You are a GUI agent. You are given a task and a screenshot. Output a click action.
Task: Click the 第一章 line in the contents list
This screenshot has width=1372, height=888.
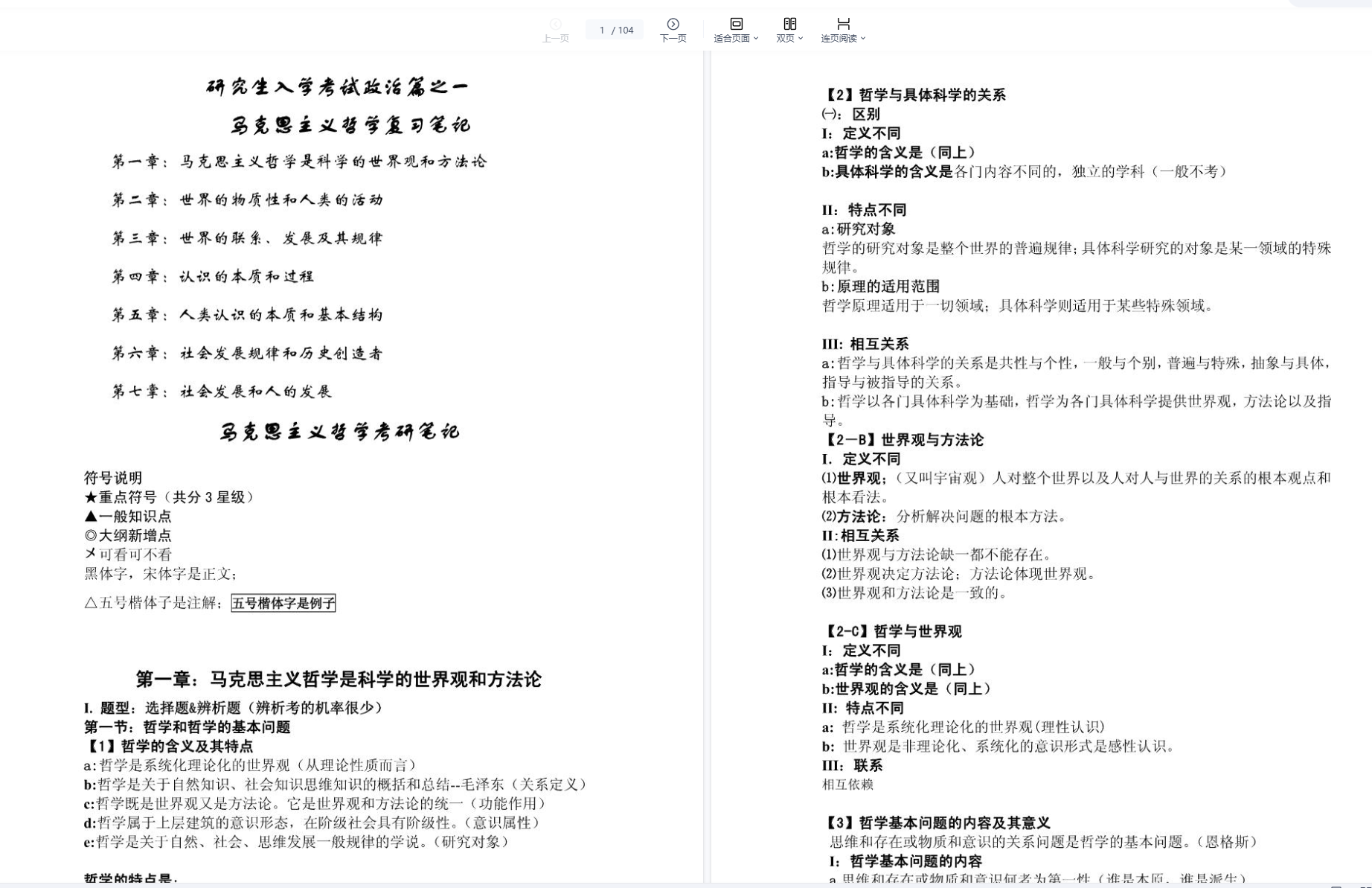coord(299,162)
